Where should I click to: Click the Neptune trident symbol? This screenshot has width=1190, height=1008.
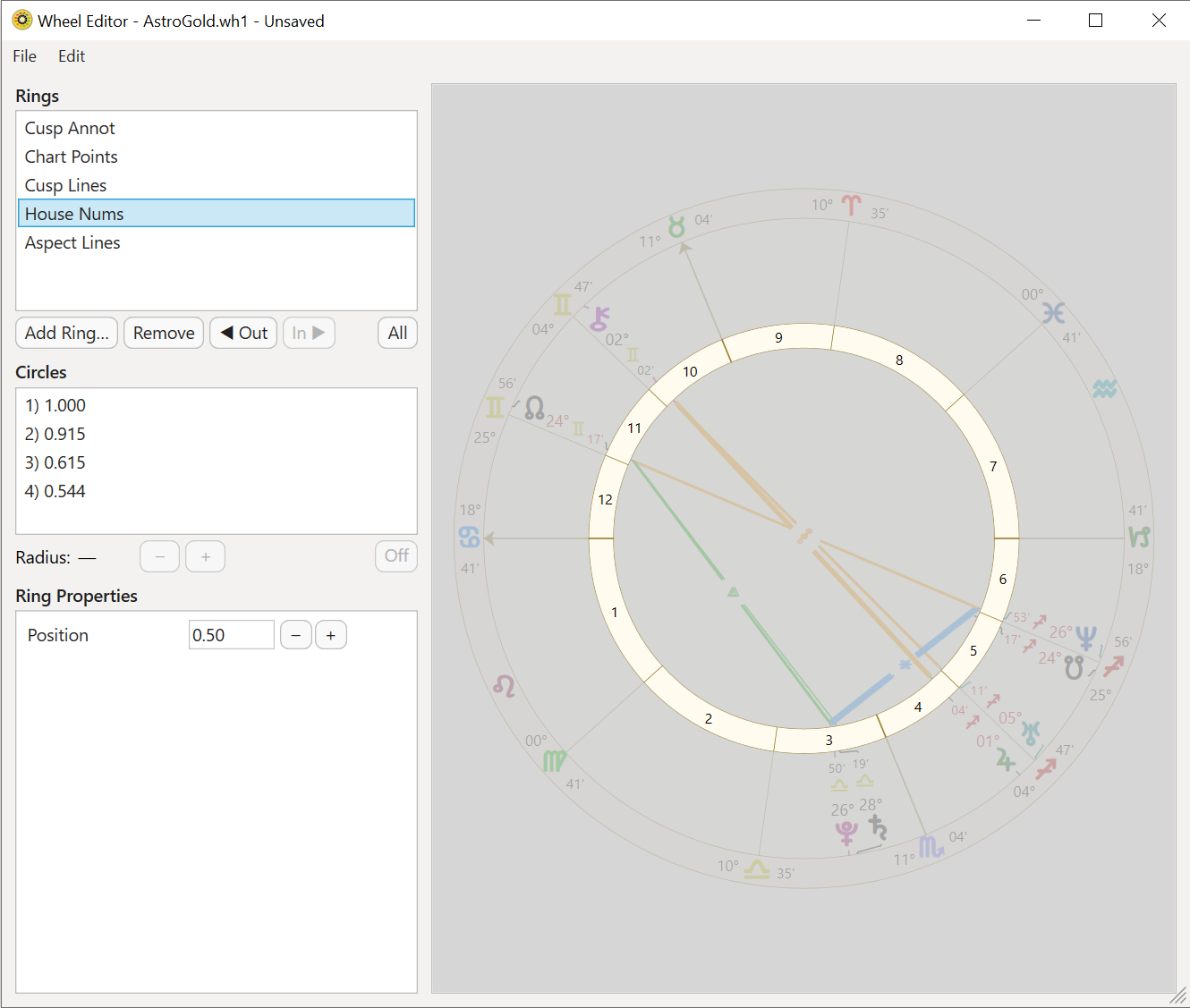pyautogui.click(x=1086, y=638)
